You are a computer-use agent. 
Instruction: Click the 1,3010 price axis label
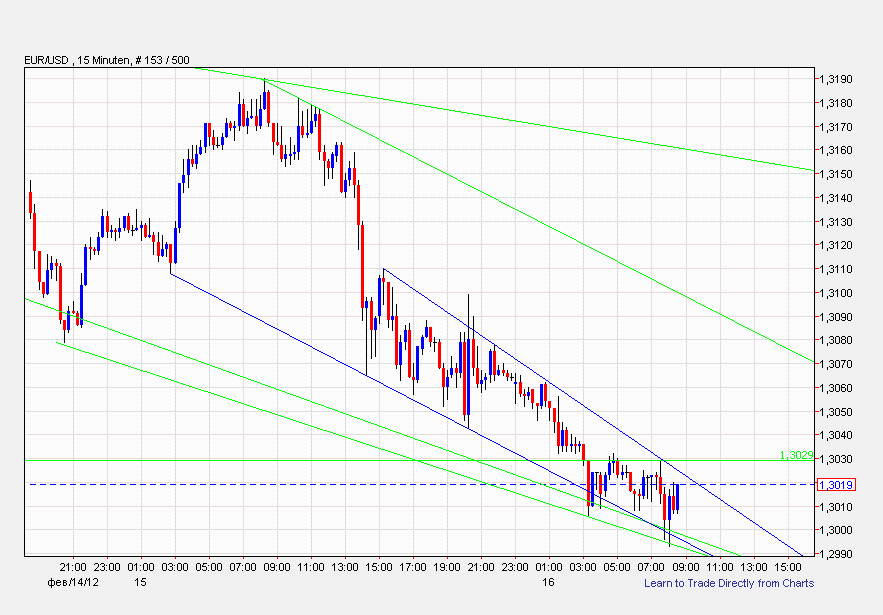pos(836,507)
